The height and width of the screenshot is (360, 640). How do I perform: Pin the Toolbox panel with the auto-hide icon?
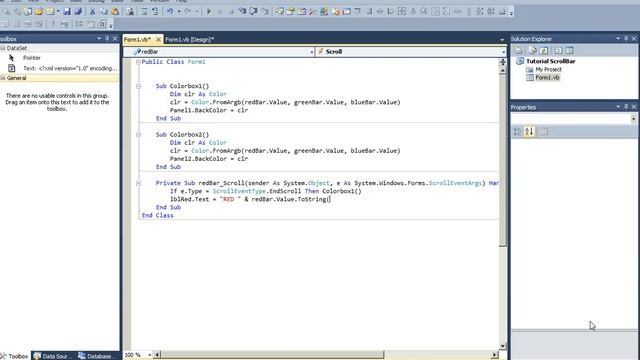click(107, 38)
